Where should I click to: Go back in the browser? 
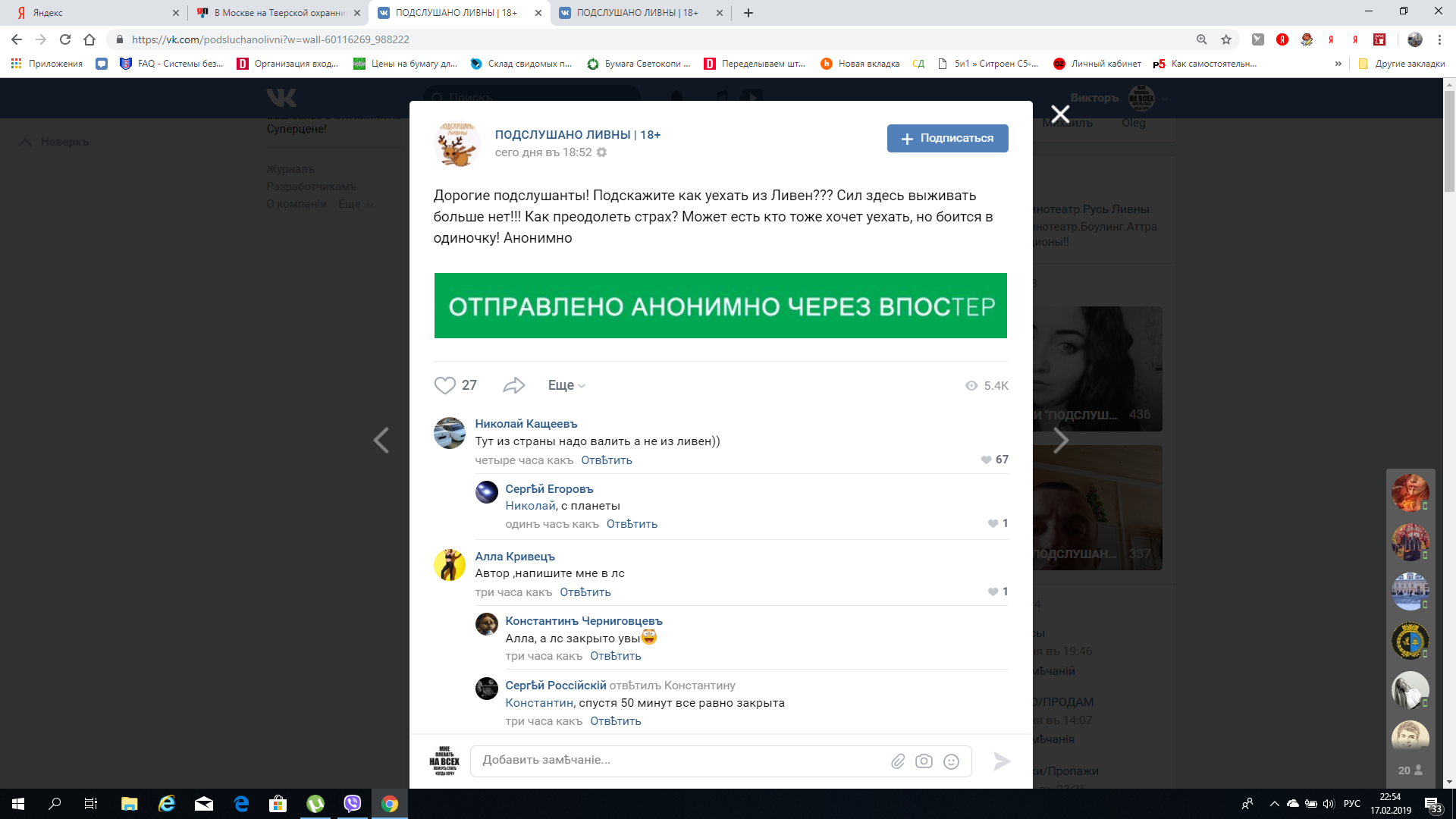(x=17, y=39)
